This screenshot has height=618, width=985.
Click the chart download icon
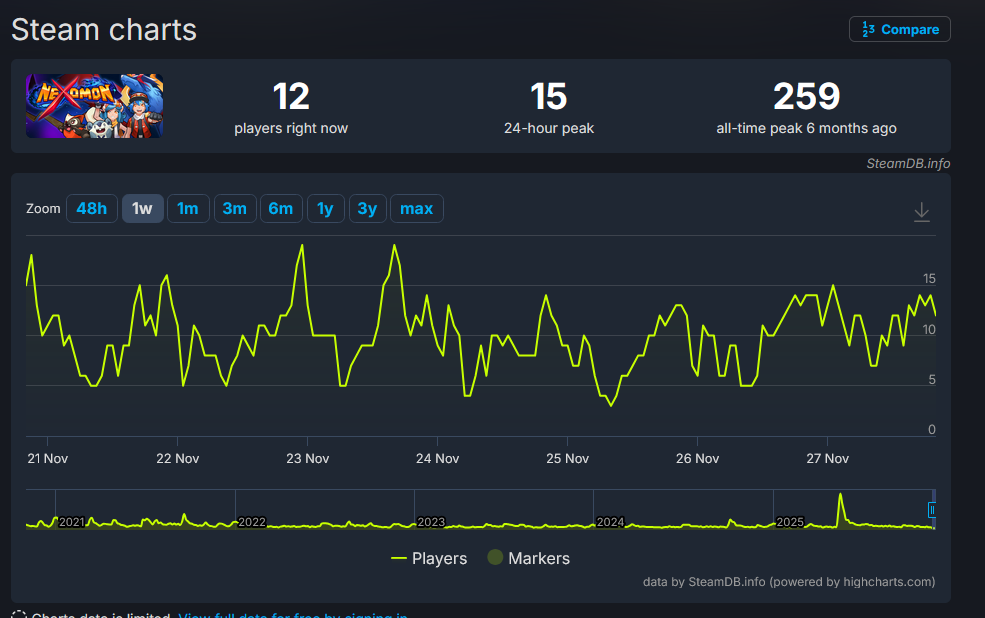click(x=922, y=212)
